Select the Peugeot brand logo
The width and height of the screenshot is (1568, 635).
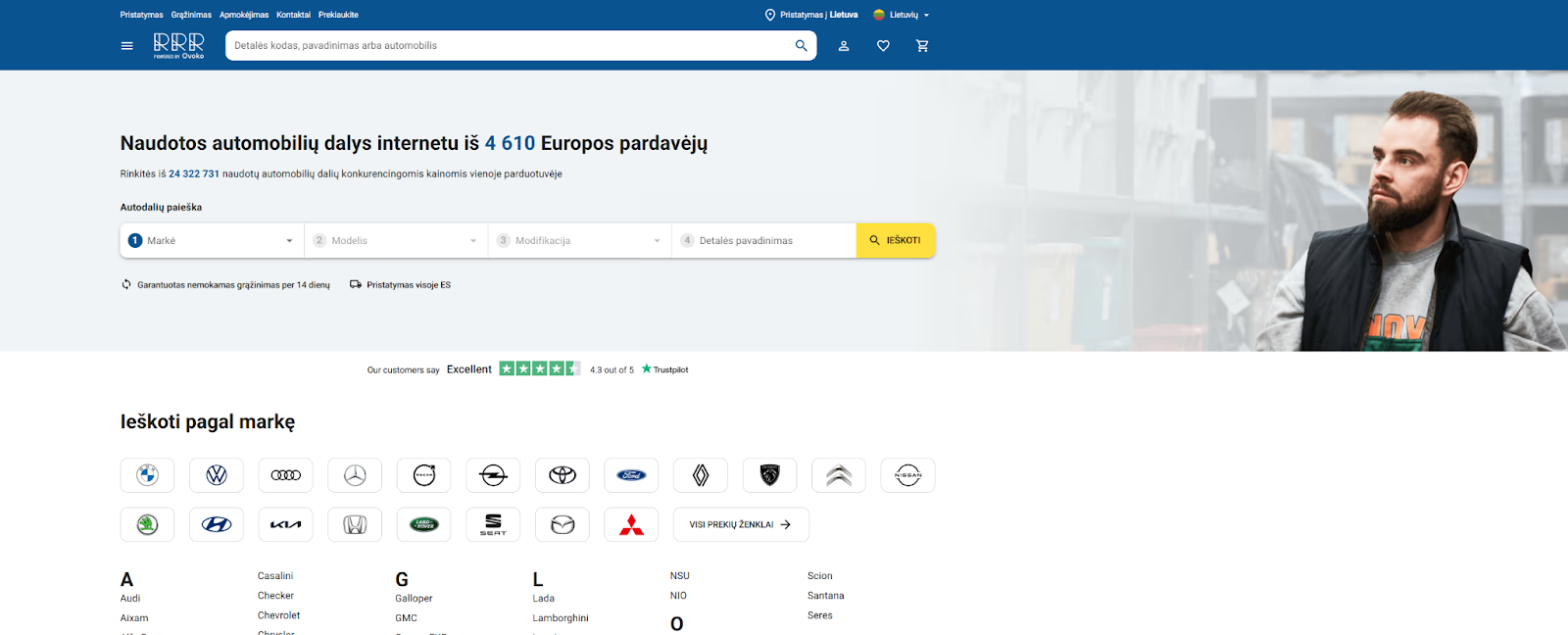770,475
